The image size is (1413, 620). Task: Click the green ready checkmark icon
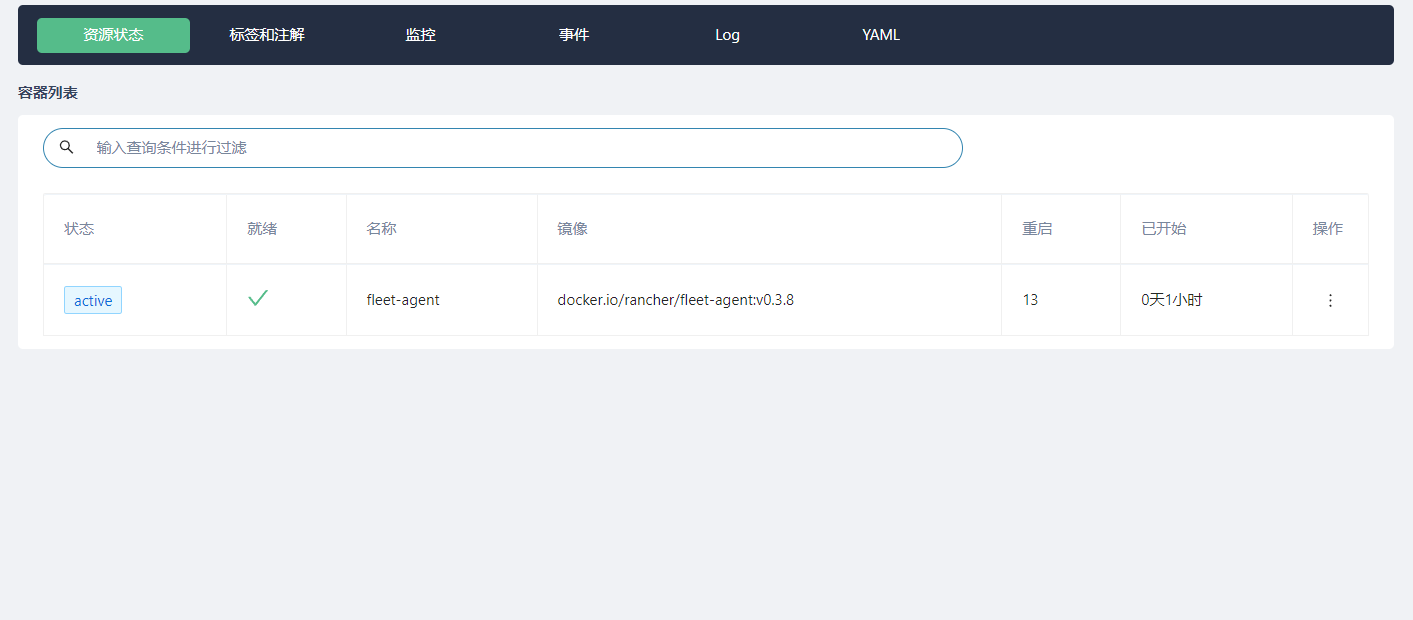[258, 298]
